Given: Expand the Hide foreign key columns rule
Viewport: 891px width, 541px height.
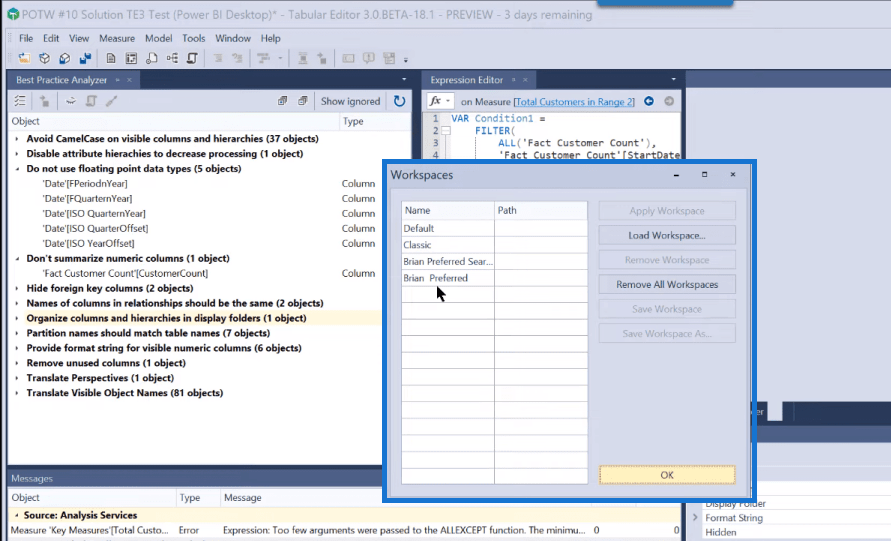Looking at the screenshot, I should [x=16, y=288].
